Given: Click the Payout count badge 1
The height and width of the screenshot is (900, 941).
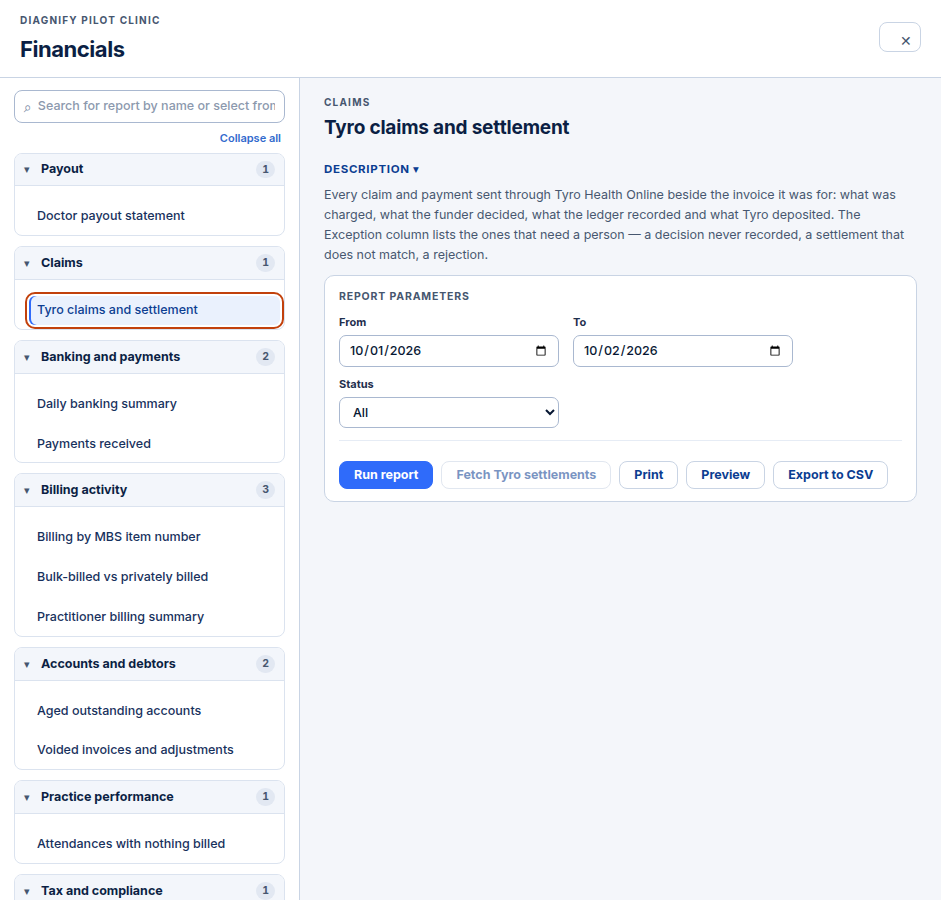Looking at the screenshot, I should pos(265,169).
